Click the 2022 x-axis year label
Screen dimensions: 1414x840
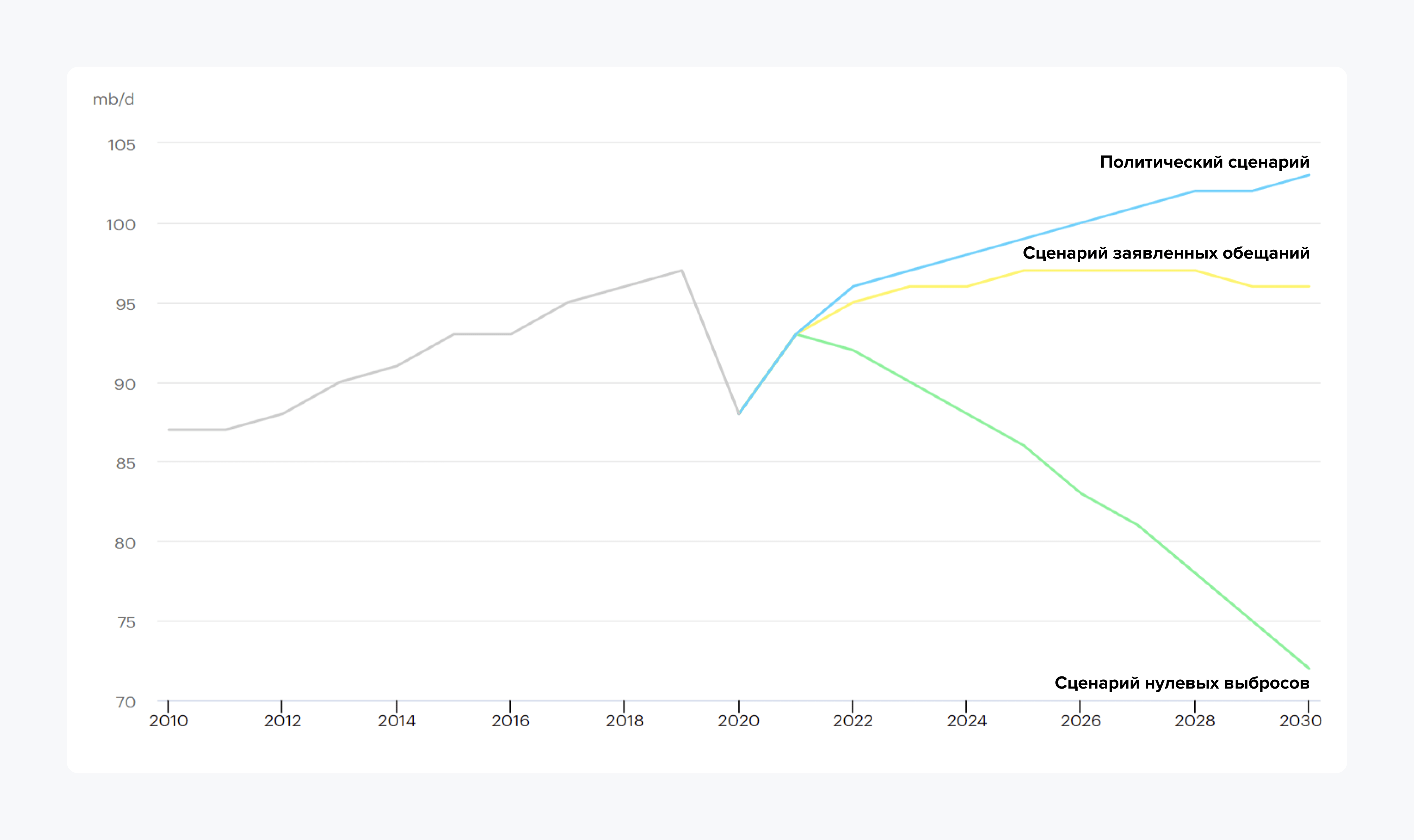coord(852,721)
